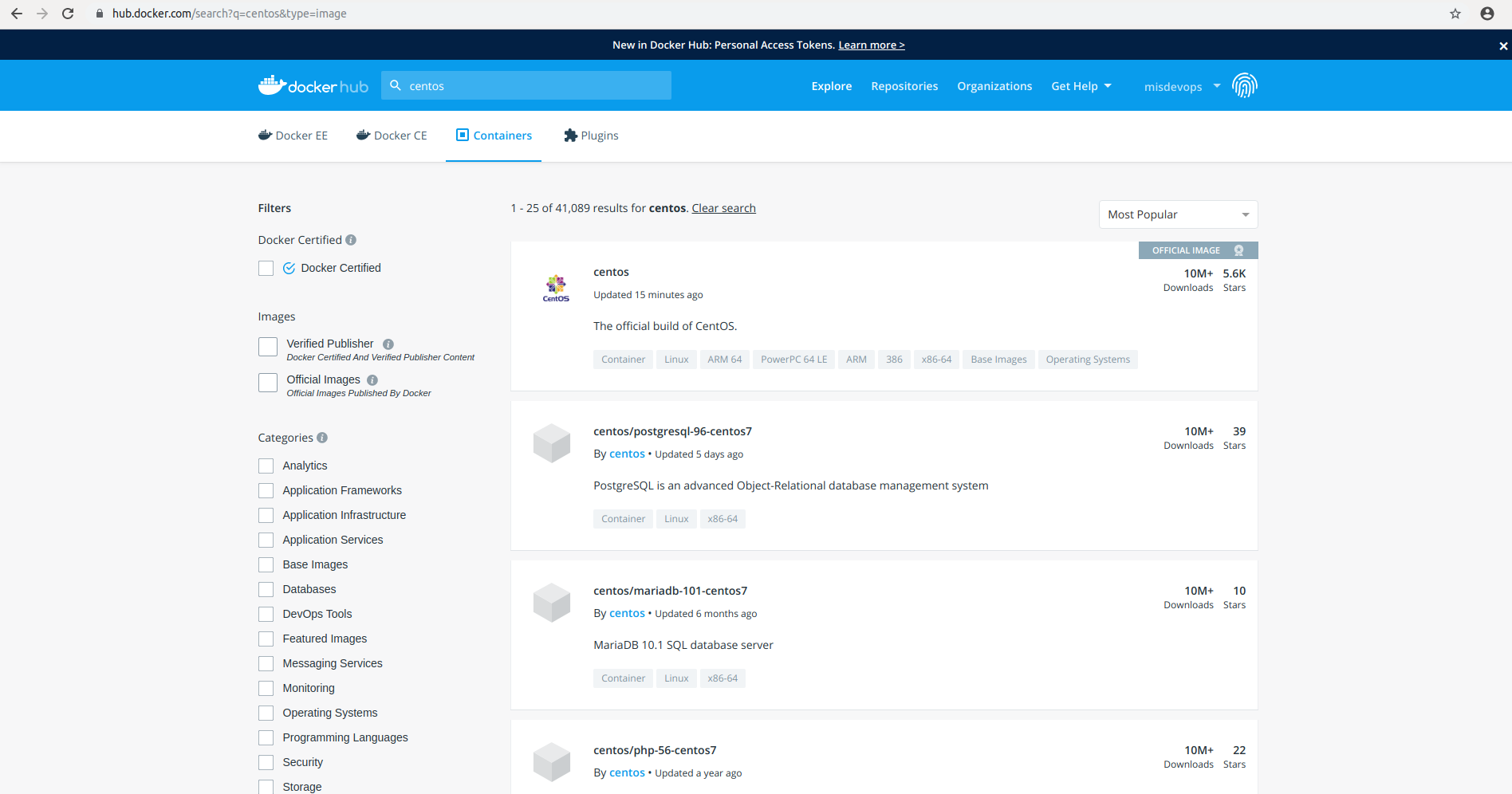Go back using browser back arrow

(x=17, y=14)
